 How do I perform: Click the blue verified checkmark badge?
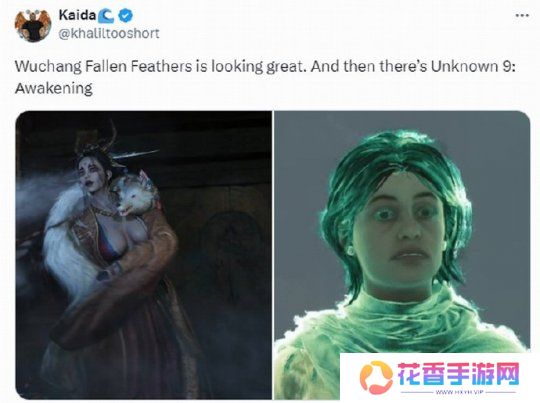(x=125, y=15)
